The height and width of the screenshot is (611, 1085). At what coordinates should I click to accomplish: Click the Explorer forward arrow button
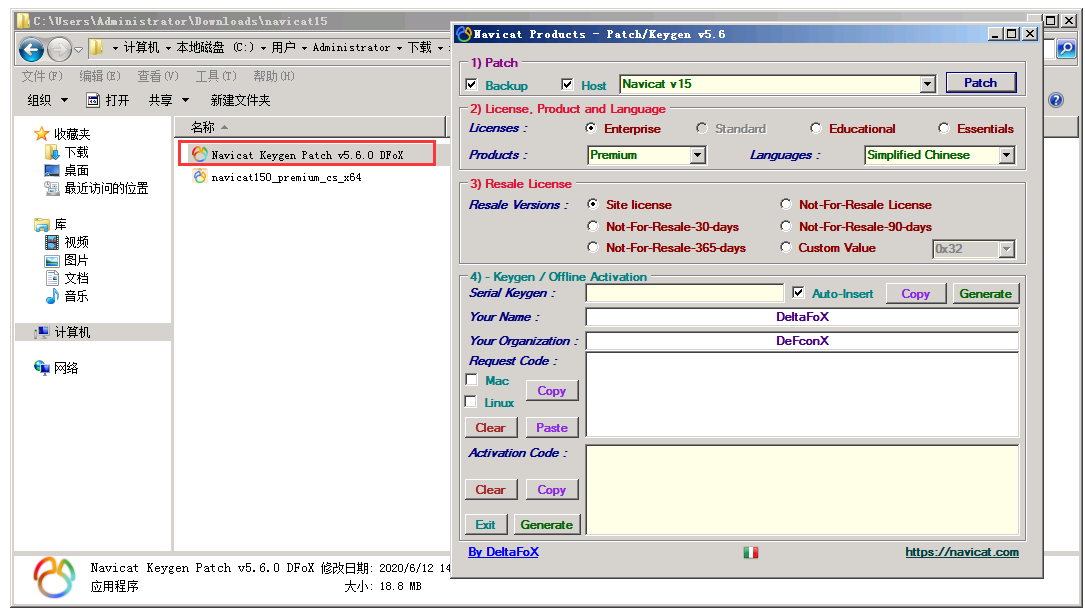pos(60,49)
